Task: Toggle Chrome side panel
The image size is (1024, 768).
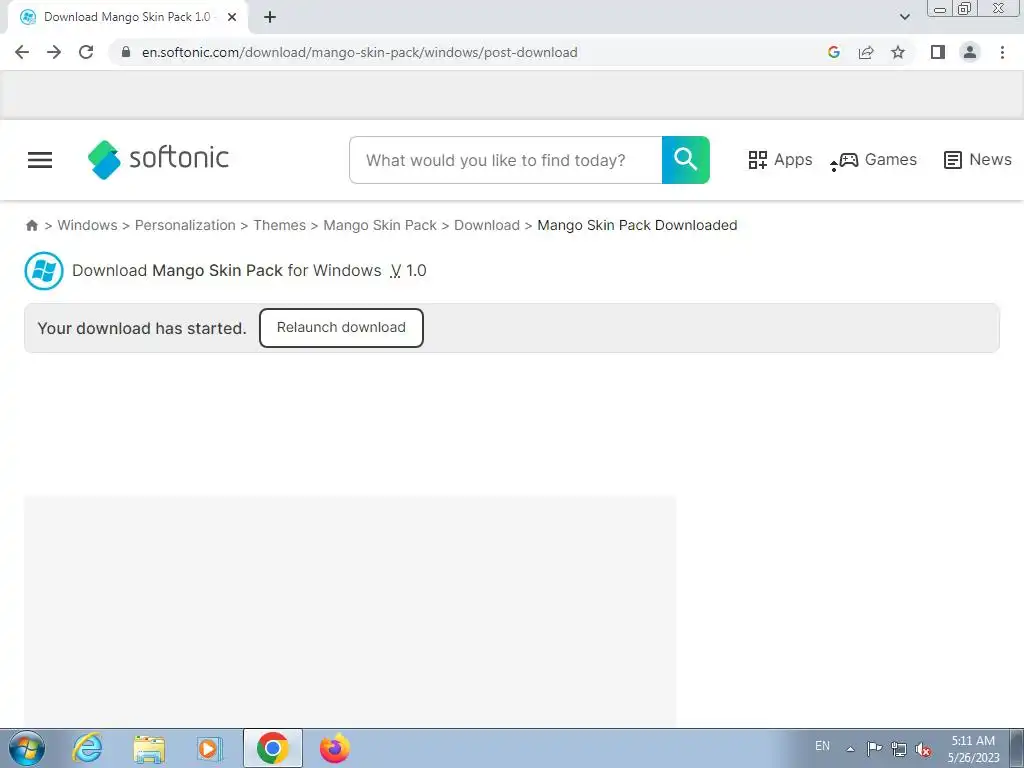Action: pyautogui.click(x=938, y=52)
